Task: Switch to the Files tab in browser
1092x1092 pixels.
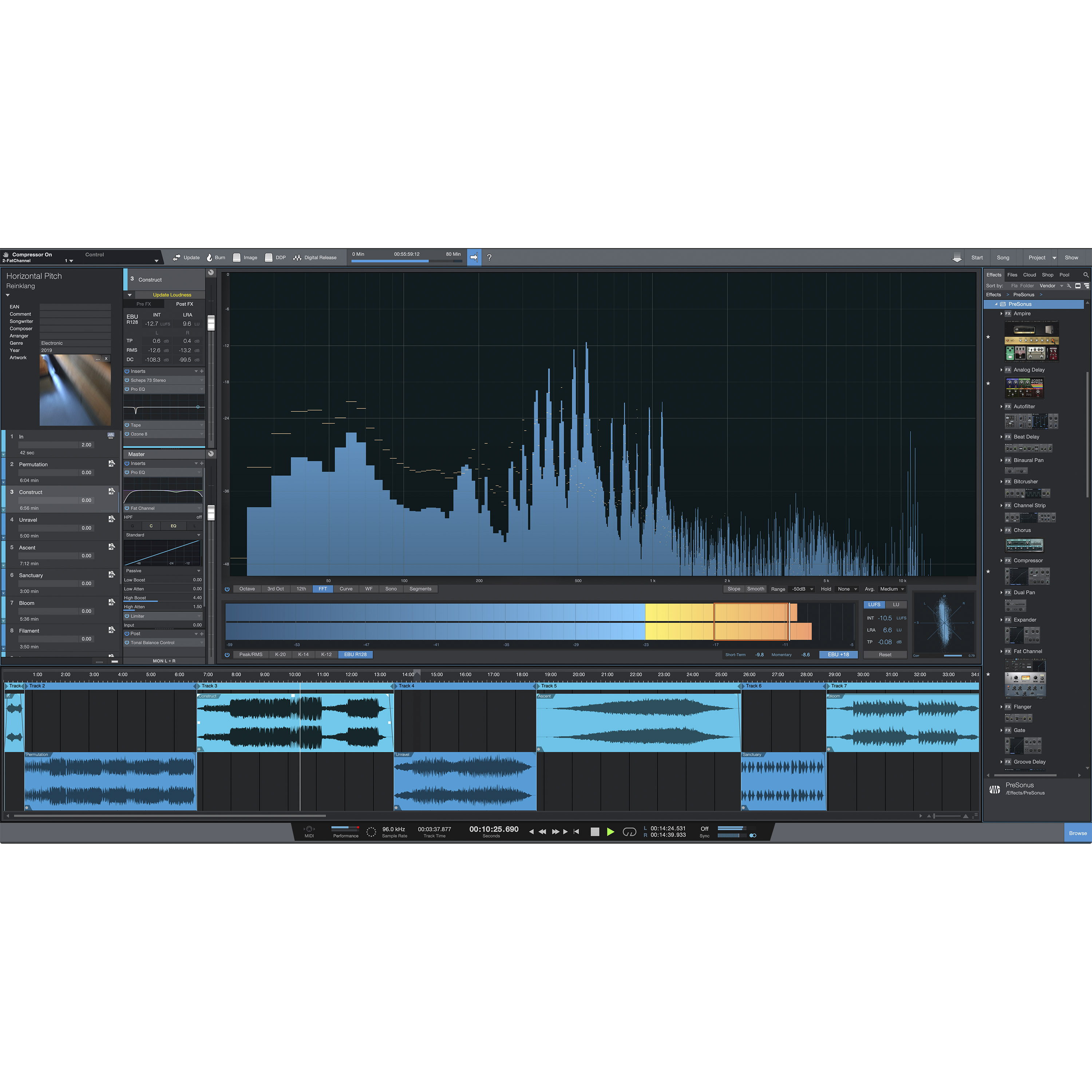Action: click(1012, 275)
